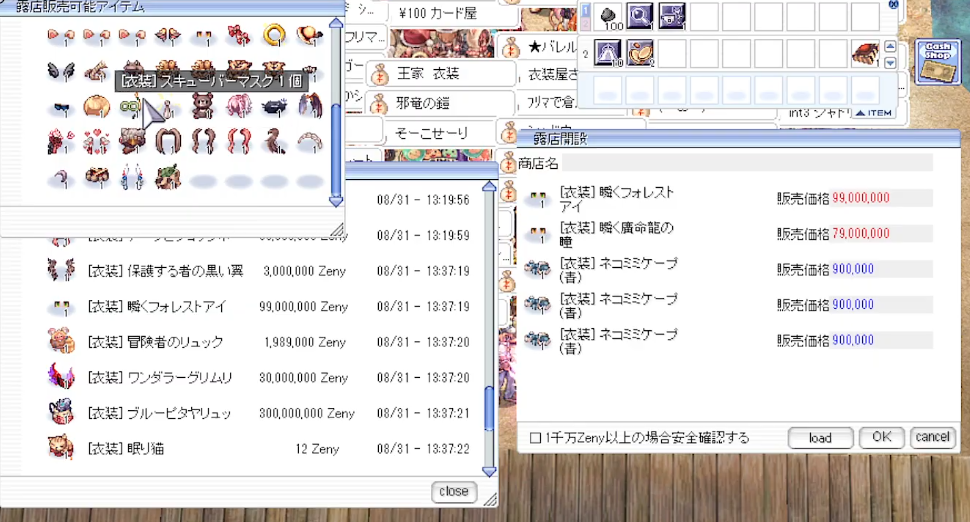Viewport: 970px width, 522px height.
Task: Edit the 99,000,000 price field
Action: point(881,198)
